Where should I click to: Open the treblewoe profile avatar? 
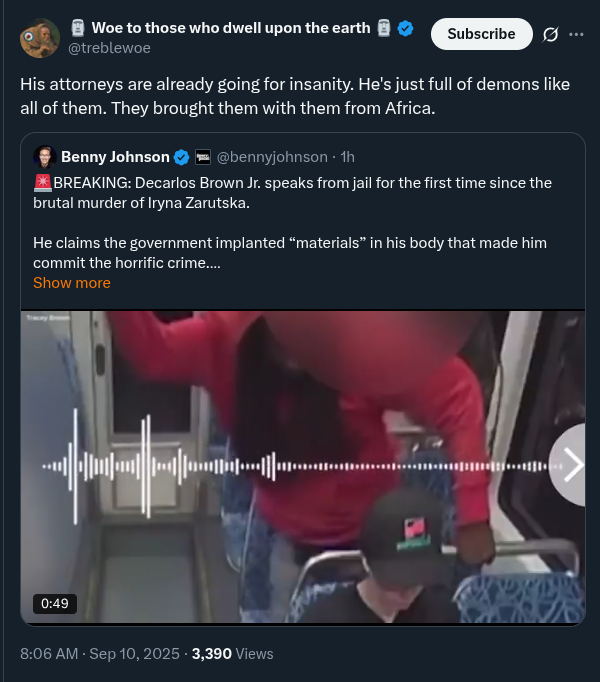[x=40, y=38]
